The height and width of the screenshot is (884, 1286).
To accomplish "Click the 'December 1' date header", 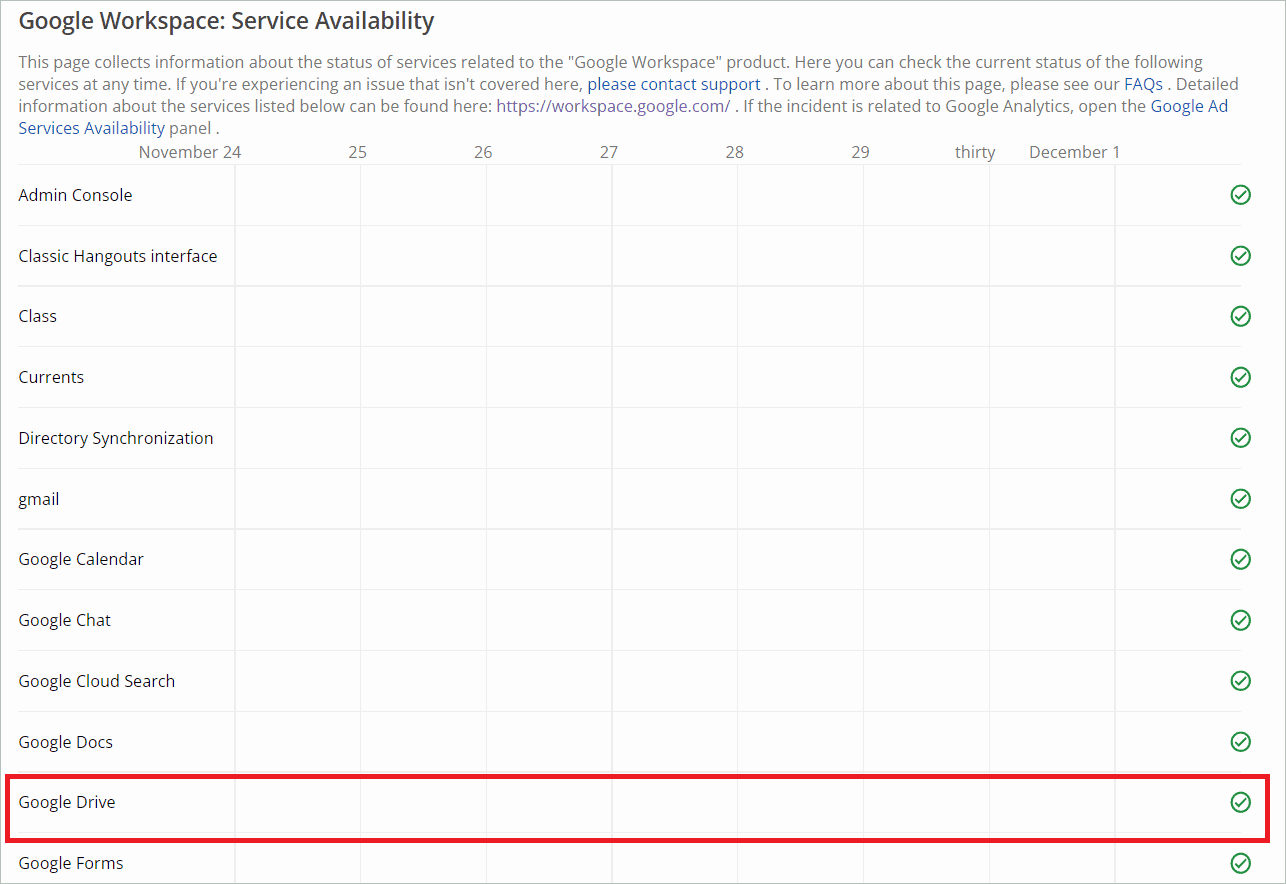I will coord(1075,152).
